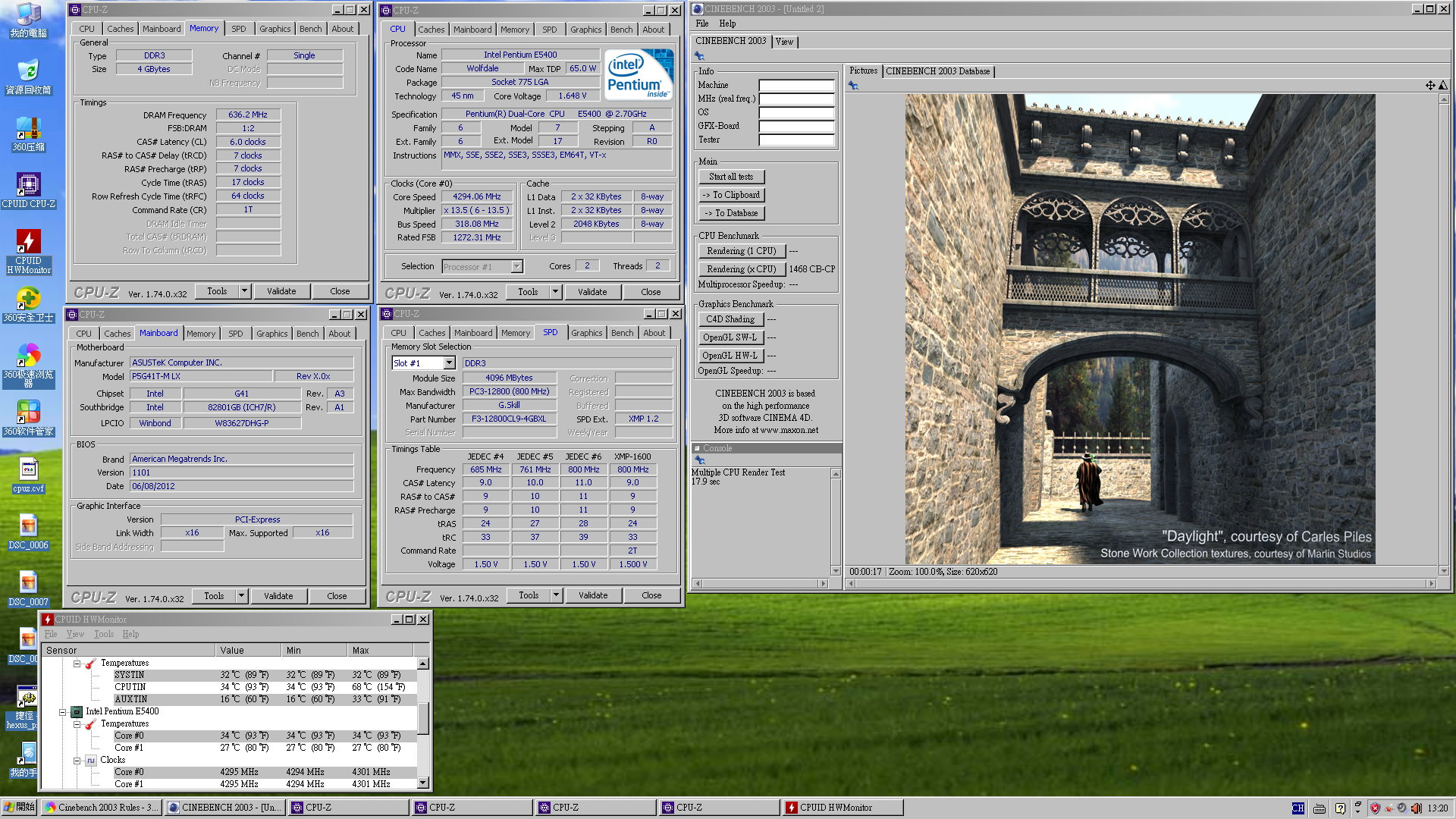Open the Tools dropdown arrow in CPU tab CPU-Z window
Screen dimensions: 1456x819
tap(555, 292)
